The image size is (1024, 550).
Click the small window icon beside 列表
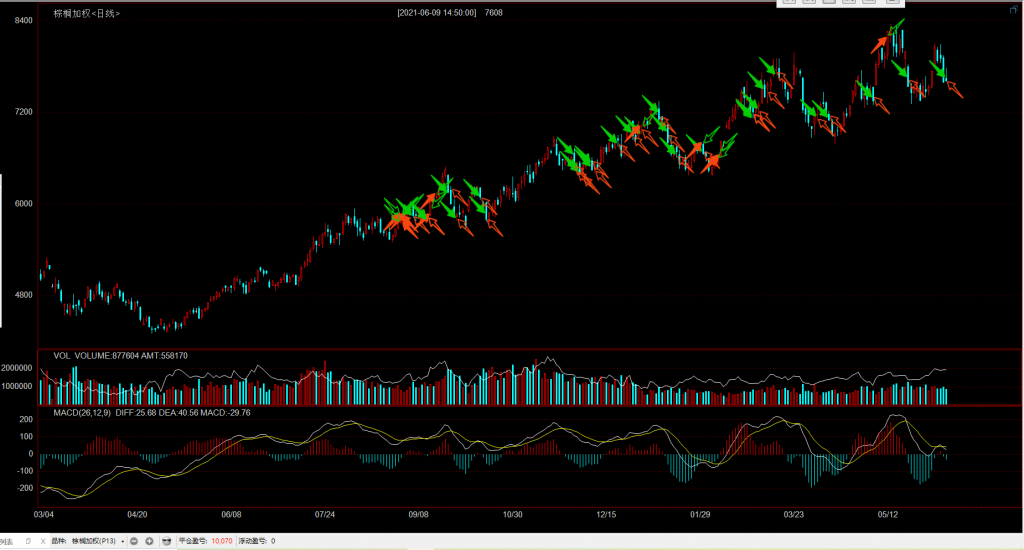click(28, 541)
